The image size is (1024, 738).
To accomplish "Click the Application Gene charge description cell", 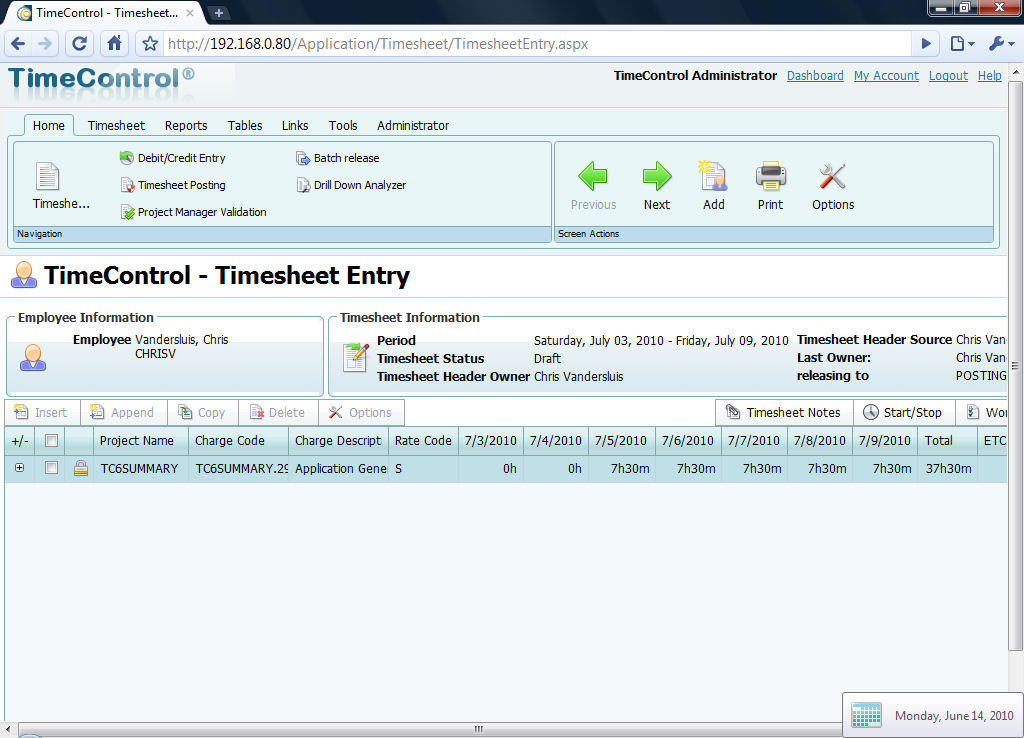I will [338, 468].
